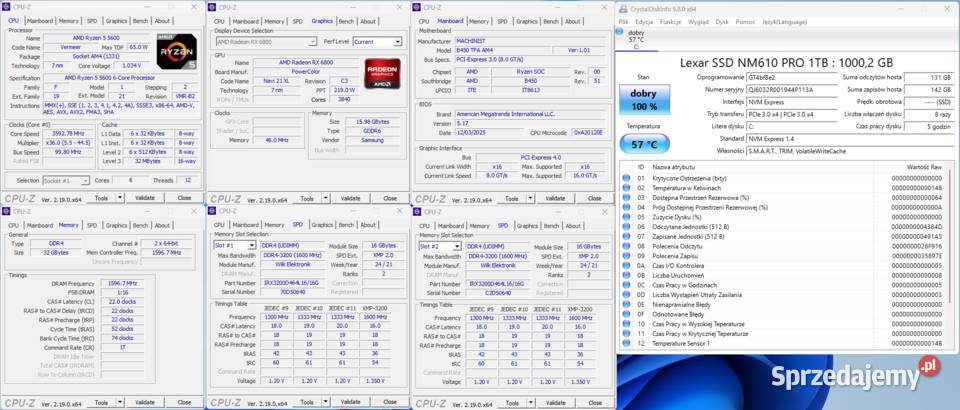Click Close button in CPU-Z Memory window
The image size is (960, 410).
tap(184, 402)
